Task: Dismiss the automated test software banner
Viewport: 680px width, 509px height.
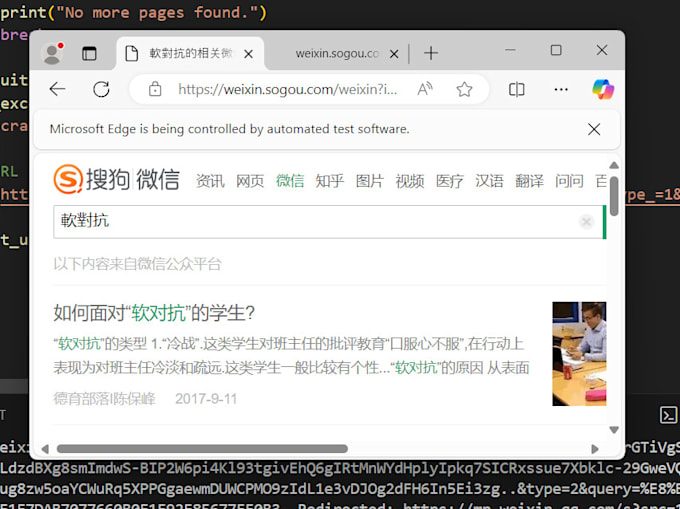Action: tap(594, 129)
